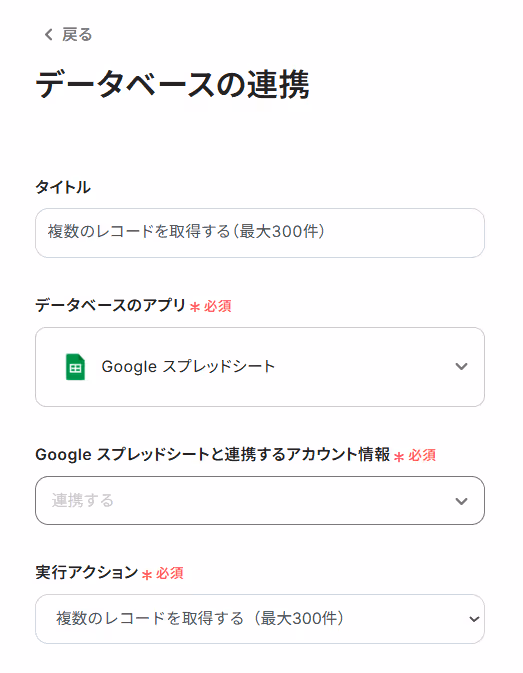Click the データベースの連携 page heading
Viewport: 523px width, 673px height.
click(172, 85)
